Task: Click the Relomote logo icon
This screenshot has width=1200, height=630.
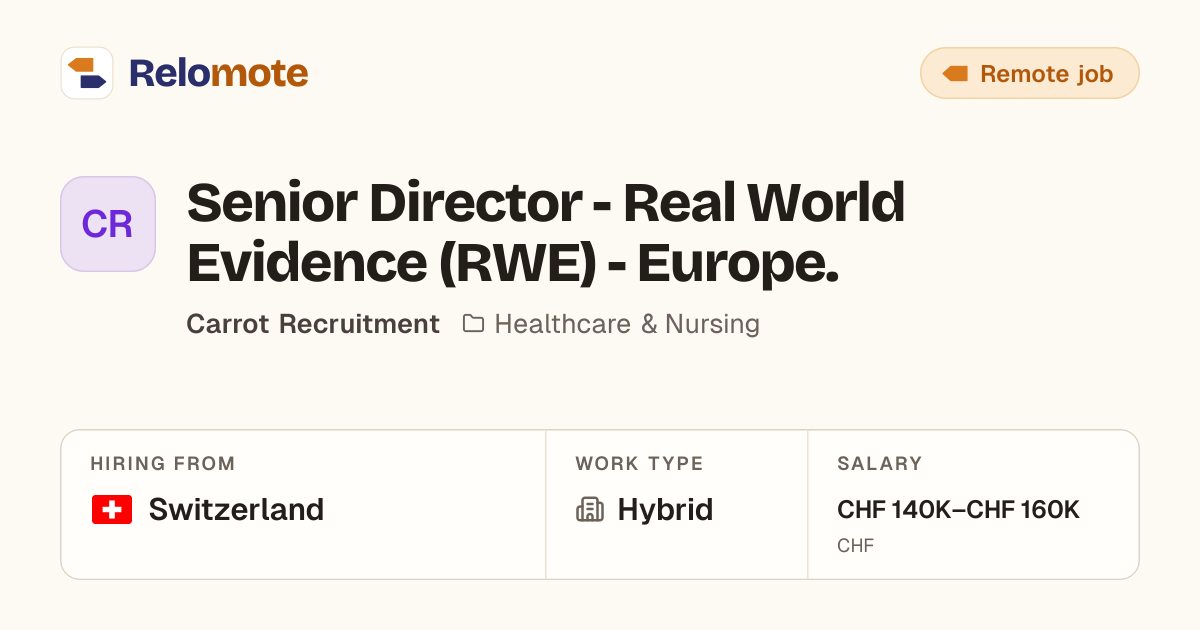Action: (x=87, y=73)
